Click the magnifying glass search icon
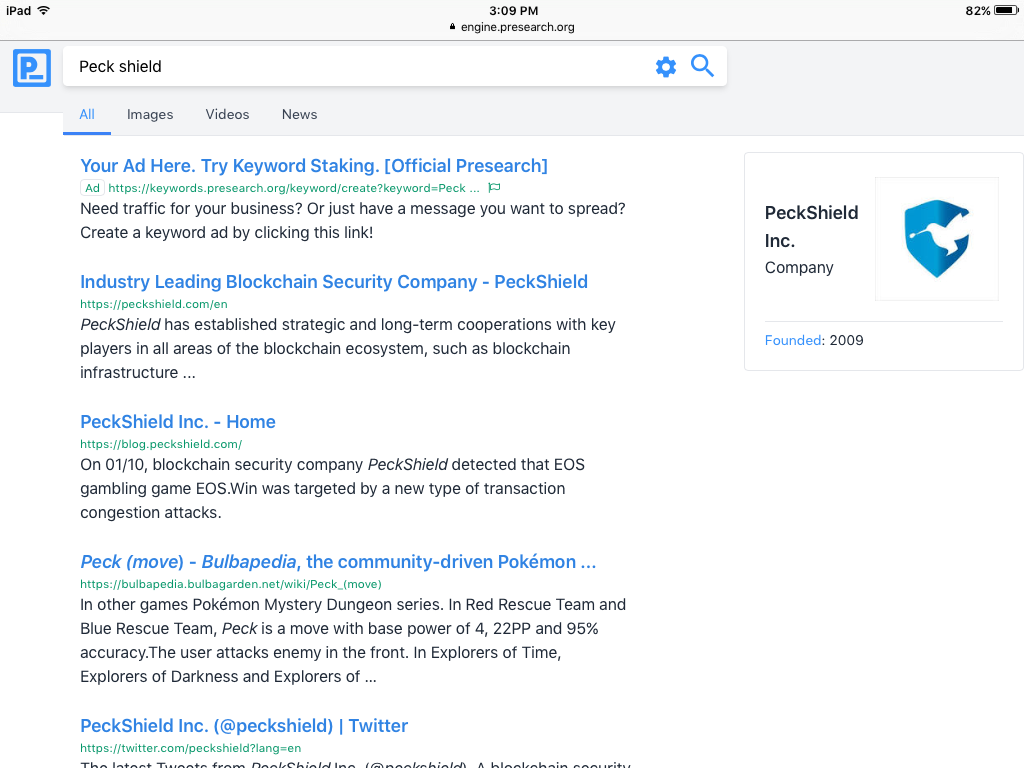 pos(702,66)
